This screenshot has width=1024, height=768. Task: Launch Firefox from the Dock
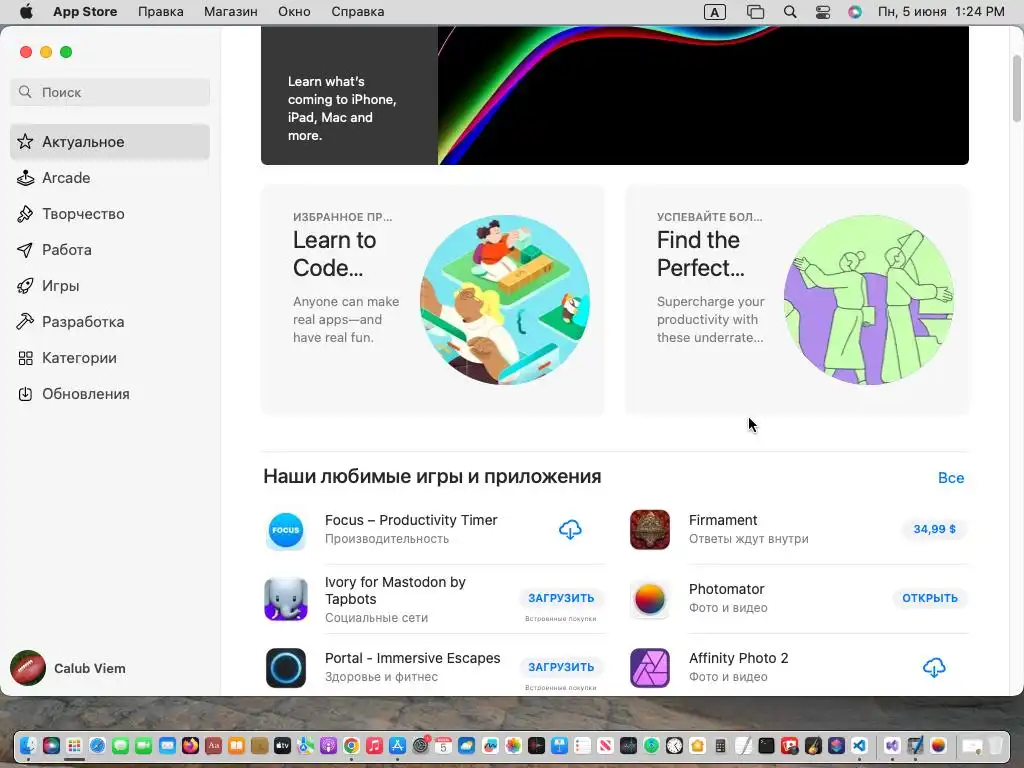(x=190, y=745)
